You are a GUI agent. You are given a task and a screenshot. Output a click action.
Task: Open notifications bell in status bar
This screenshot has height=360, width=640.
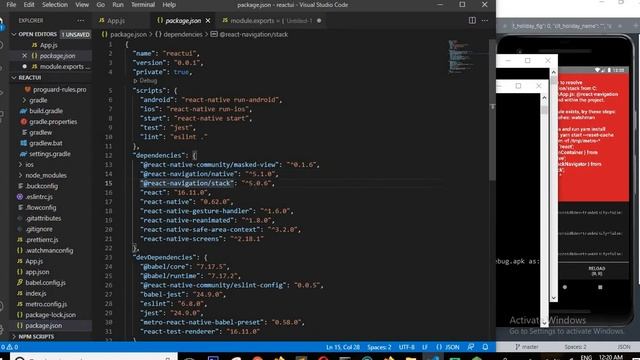485,347
